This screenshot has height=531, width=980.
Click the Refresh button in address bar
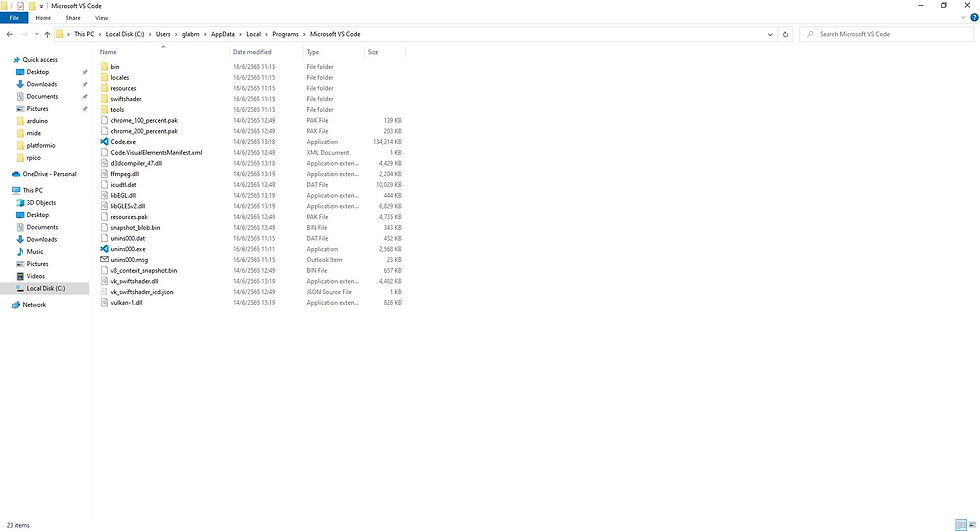785,34
